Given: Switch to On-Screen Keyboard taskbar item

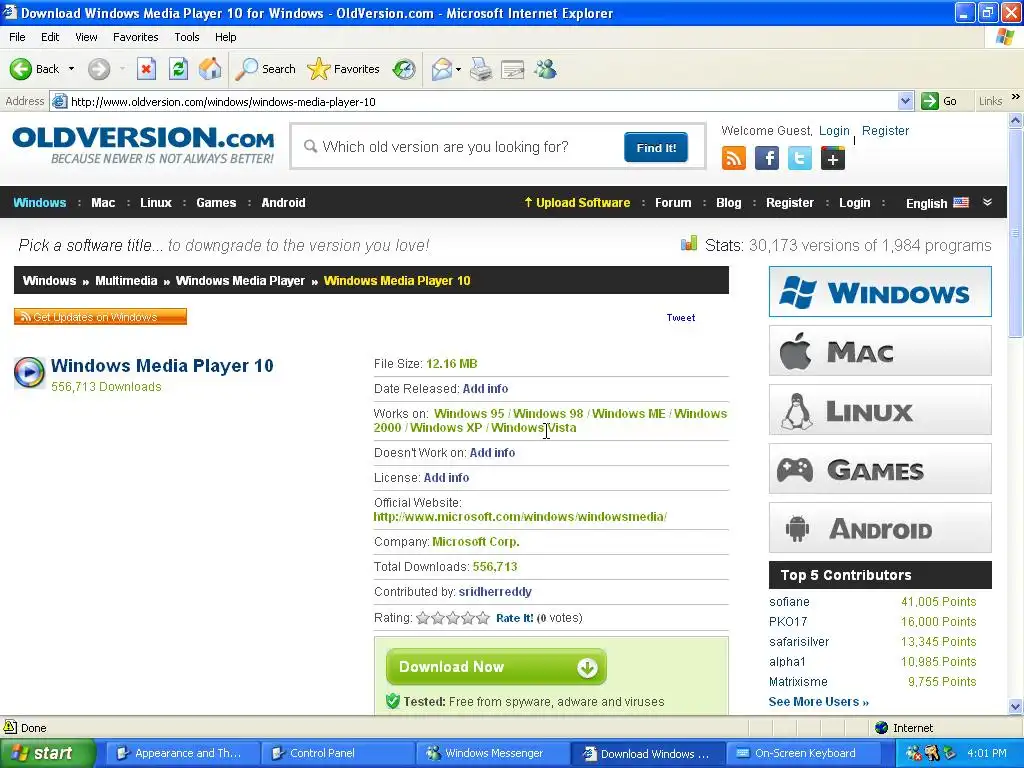Looking at the screenshot, I should 804,753.
